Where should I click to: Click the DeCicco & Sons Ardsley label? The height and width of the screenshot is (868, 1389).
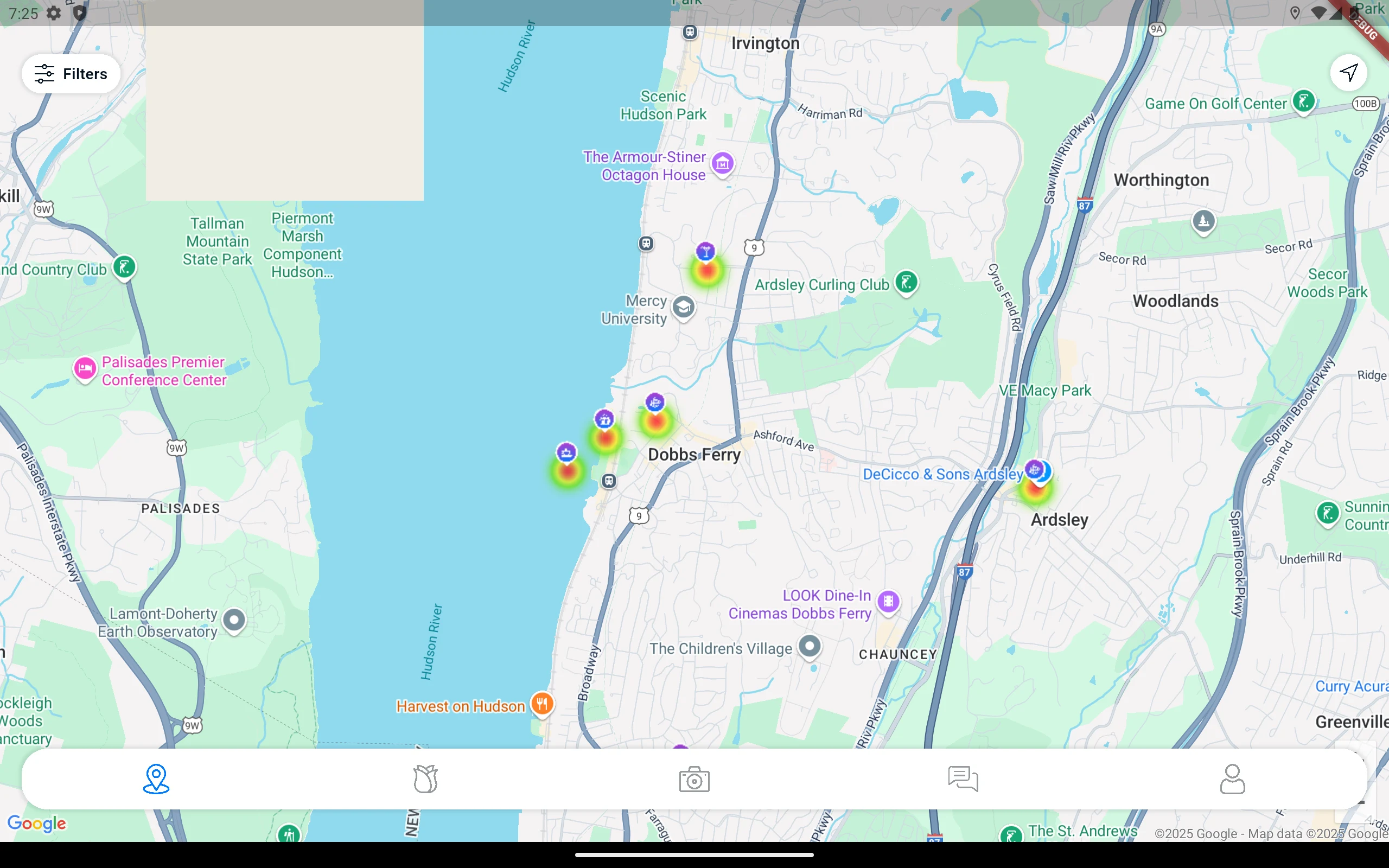pos(942,474)
